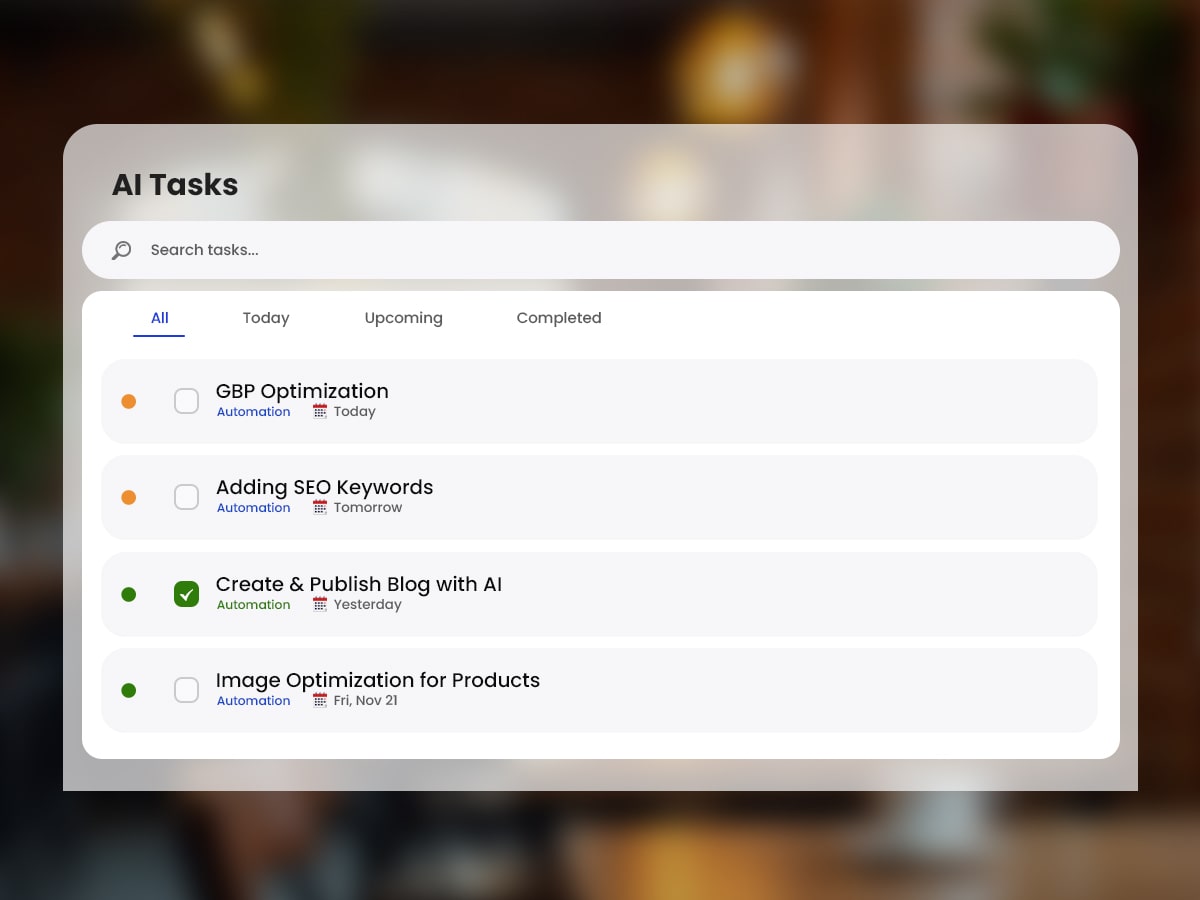Switch to the Today tab

(x=266, y=318)
